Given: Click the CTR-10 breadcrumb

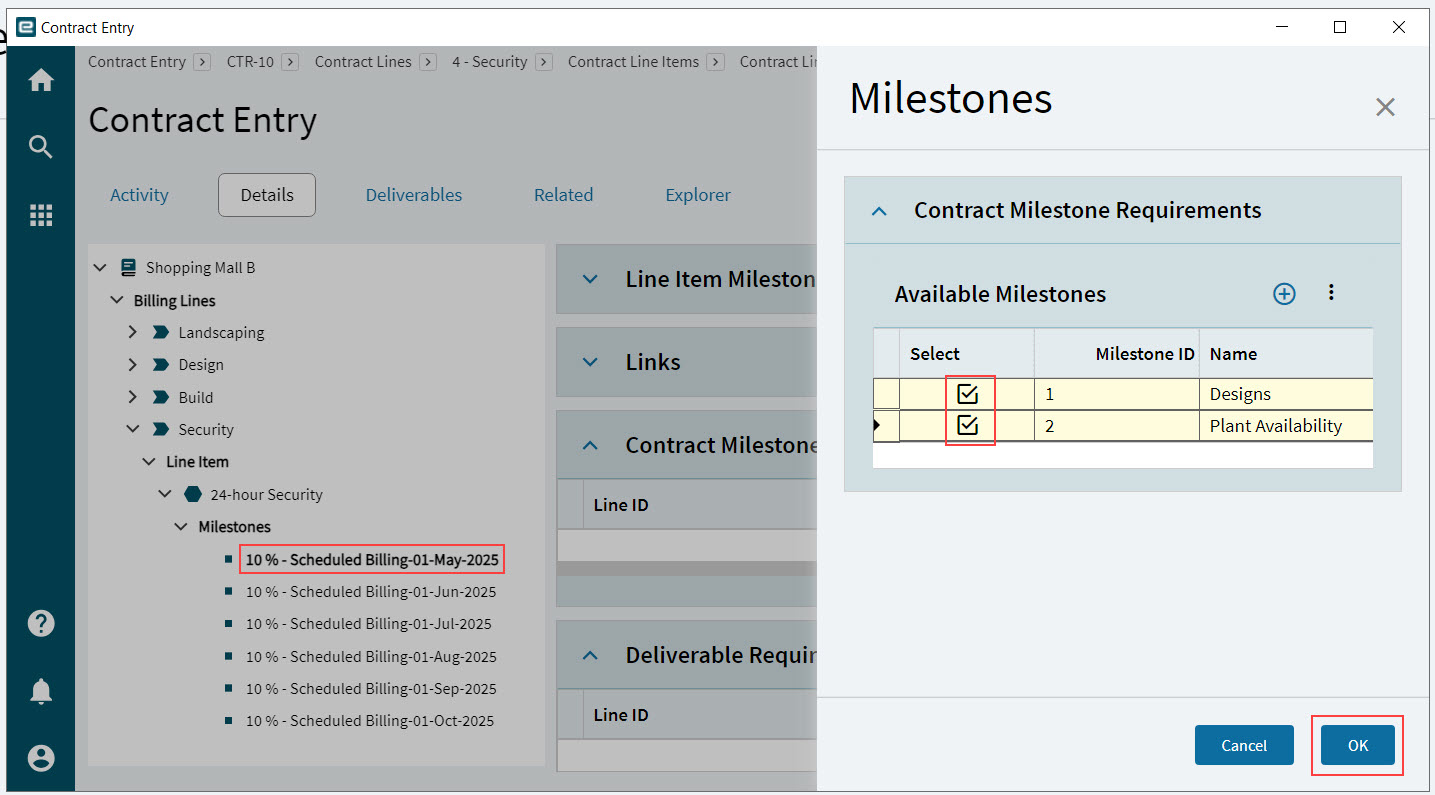Looking at the screenshot, I should [x=250, y=62].
